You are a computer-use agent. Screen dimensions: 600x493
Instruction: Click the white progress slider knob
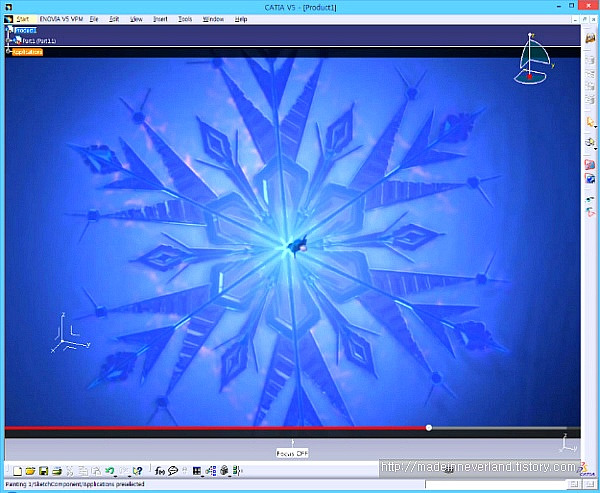[429, 428]
